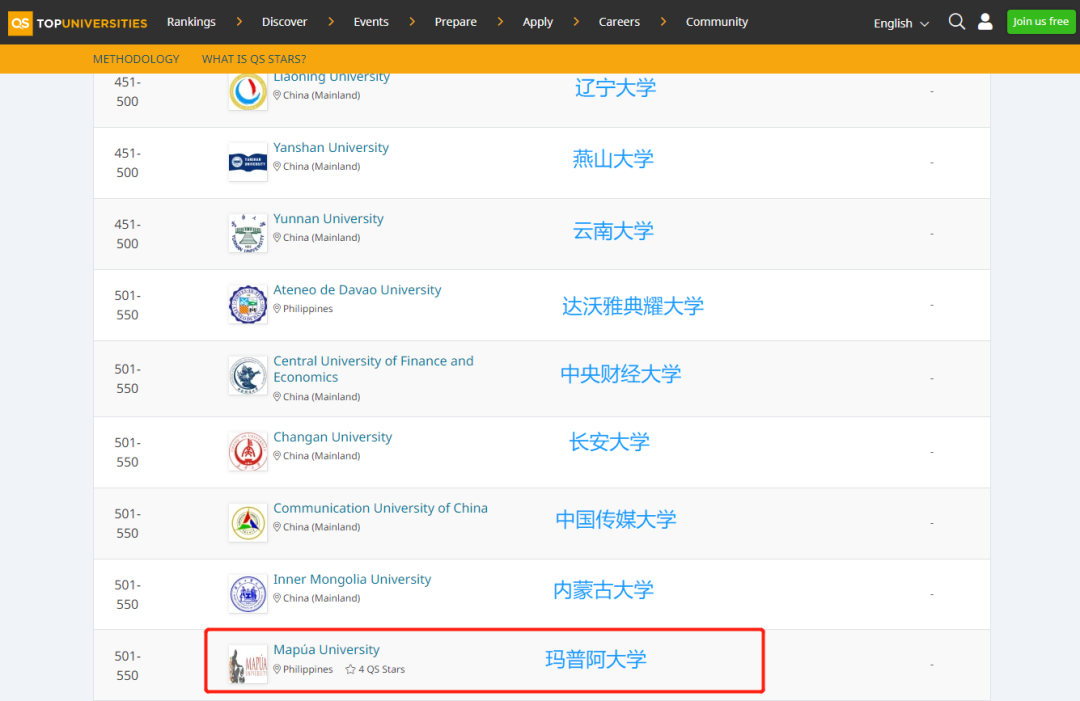Expand the chevron next to Prepare
This screenshot has height=701, width=1080.
500,22
